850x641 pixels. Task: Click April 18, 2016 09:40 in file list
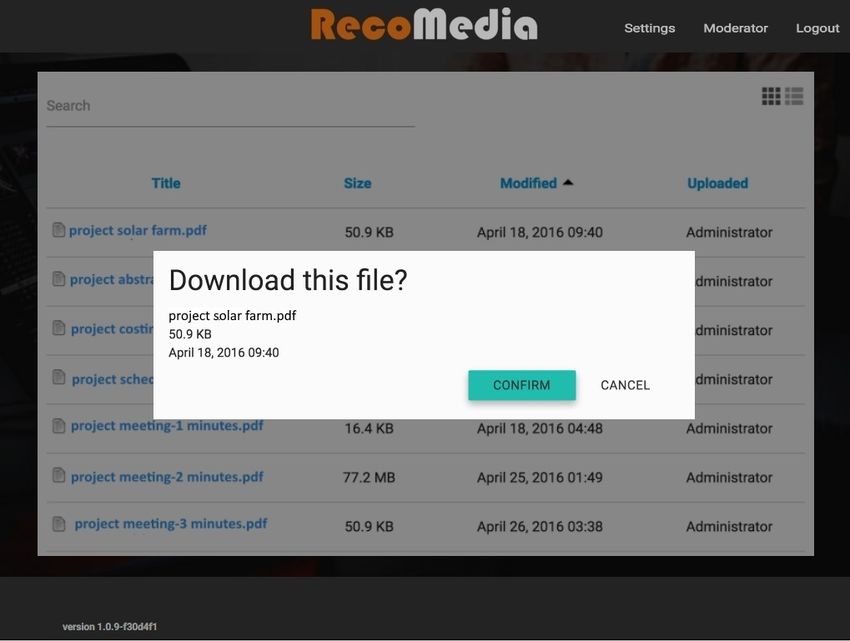coord(540,232)
